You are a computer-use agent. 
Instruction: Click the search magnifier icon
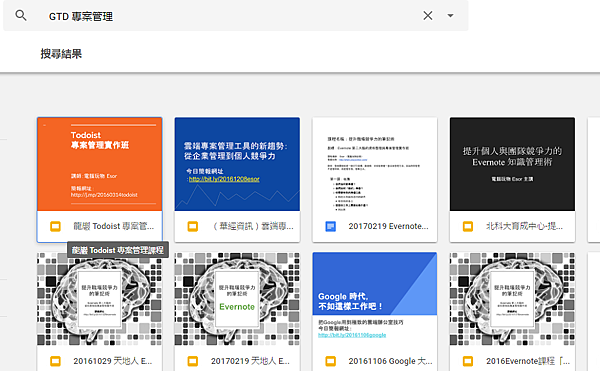coord(21,16)
